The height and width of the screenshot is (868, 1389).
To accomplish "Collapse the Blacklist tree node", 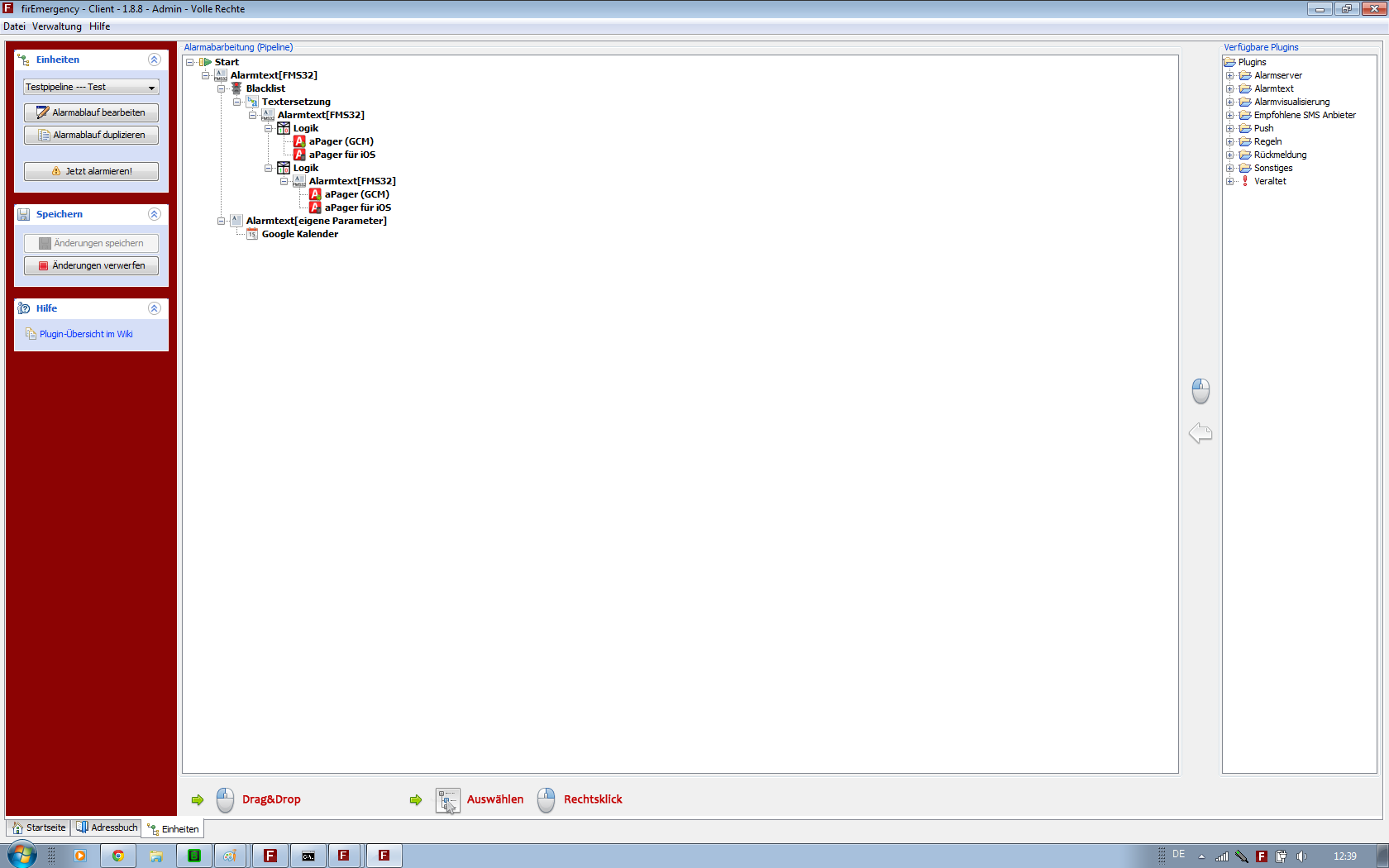I will [x=221, y=88].
